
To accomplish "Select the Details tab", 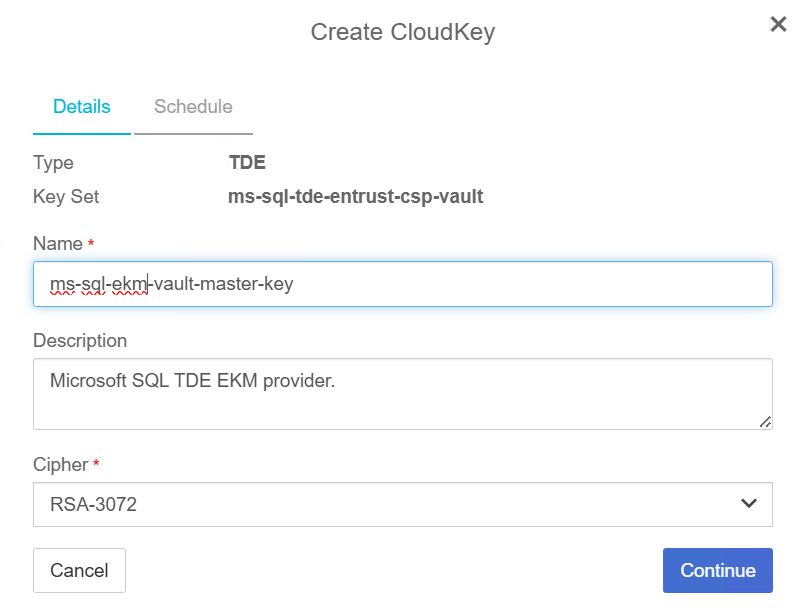I will pyautogui.click(x=81, y=107).
